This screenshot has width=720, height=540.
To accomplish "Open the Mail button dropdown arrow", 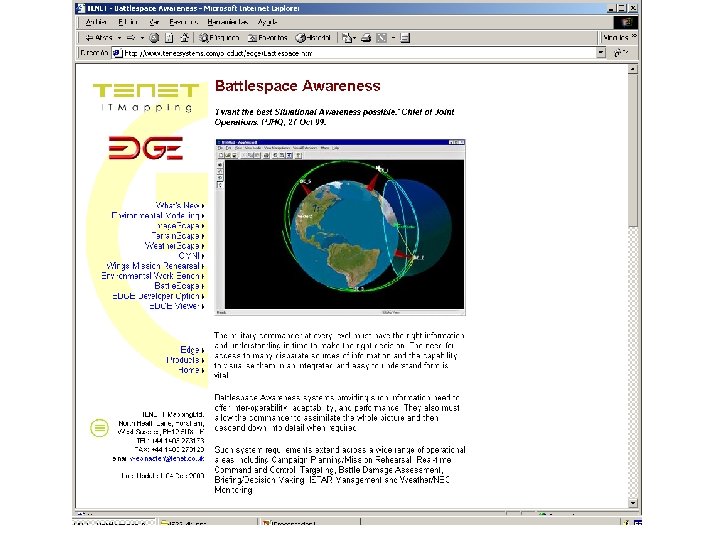I will coord(355,38).
